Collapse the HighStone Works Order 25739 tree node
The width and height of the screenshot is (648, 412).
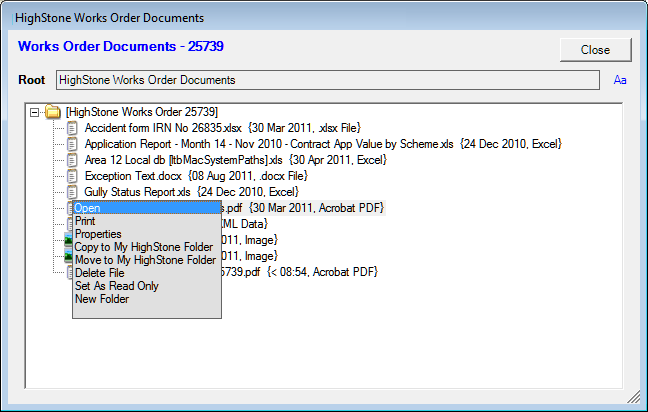(35, 112)
